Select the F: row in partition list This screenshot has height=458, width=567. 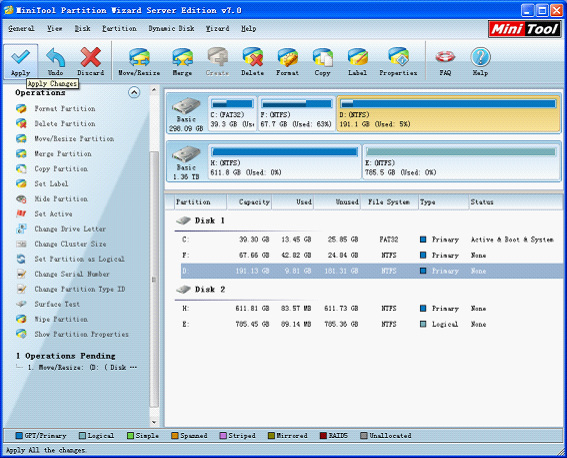click(372, 255)
